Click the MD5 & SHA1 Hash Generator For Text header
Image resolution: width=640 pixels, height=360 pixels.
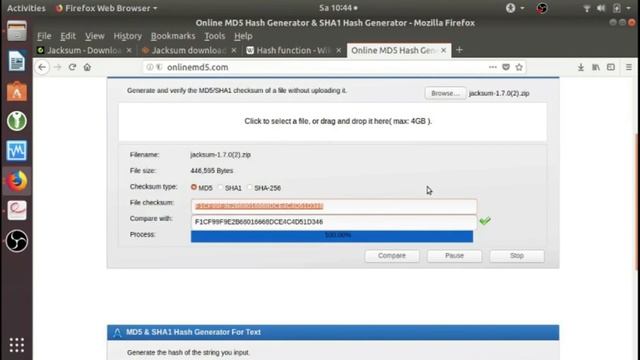(333, 332)
